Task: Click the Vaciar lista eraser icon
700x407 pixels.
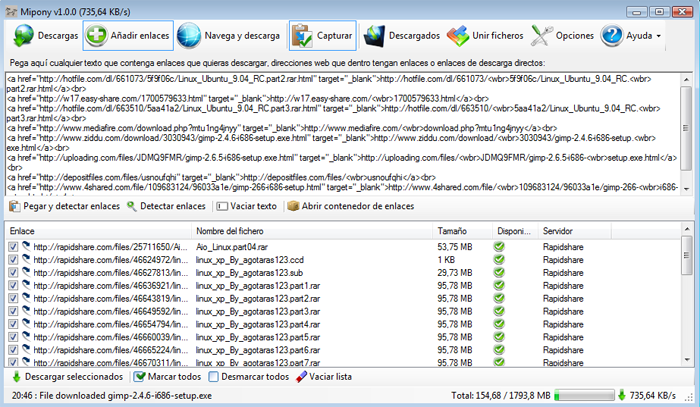Action: tap(301, 377)
